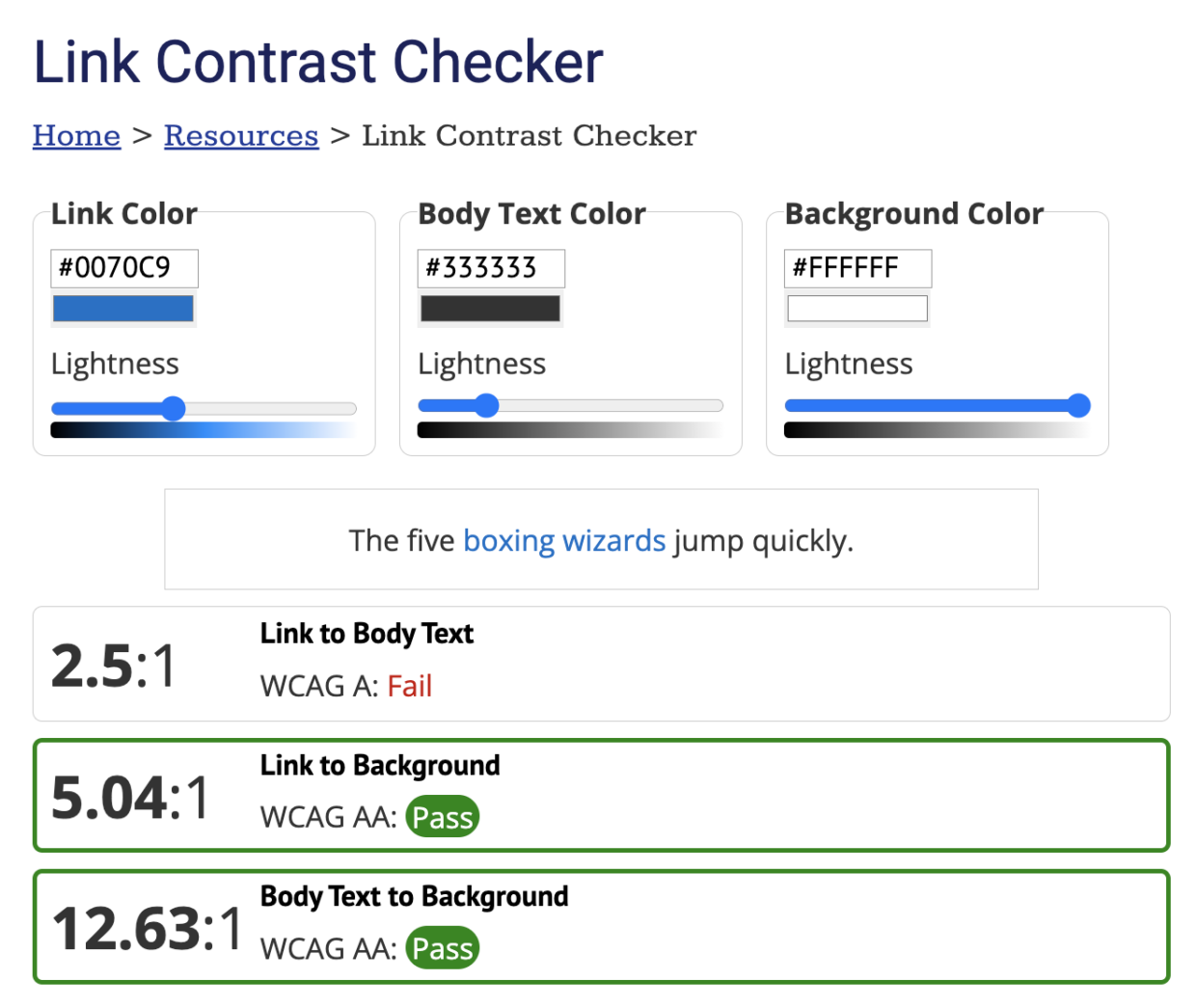1196x1008 pixels.
Task: Select the white Background Color swatch
Action: (856, 308)
